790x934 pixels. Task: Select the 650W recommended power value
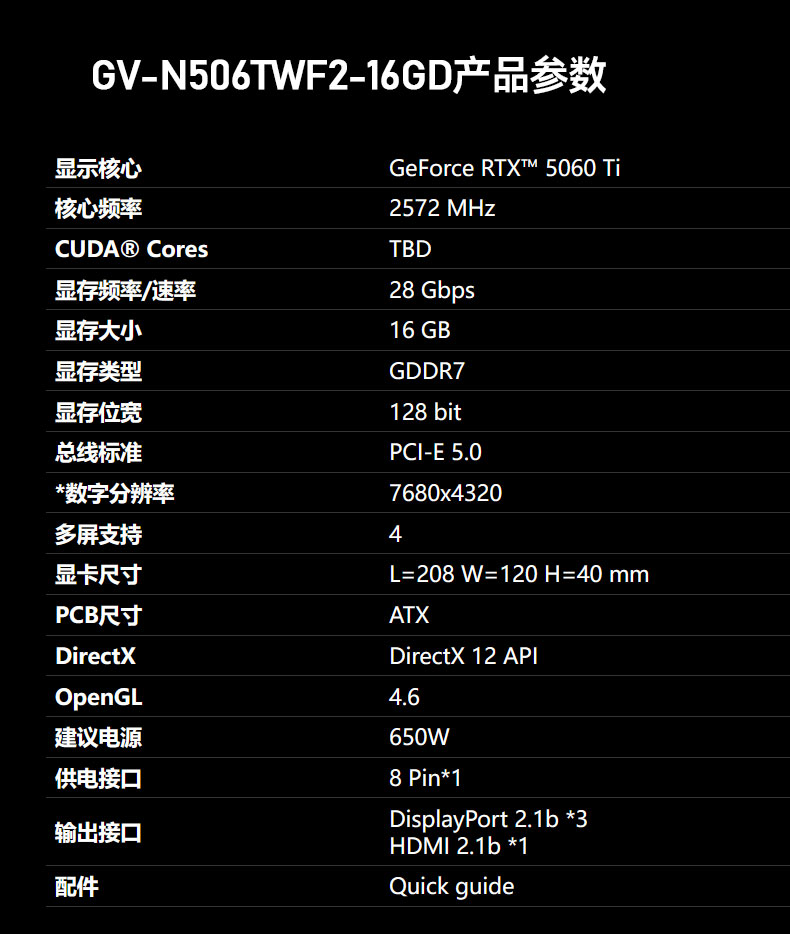[x=419, y=738]
